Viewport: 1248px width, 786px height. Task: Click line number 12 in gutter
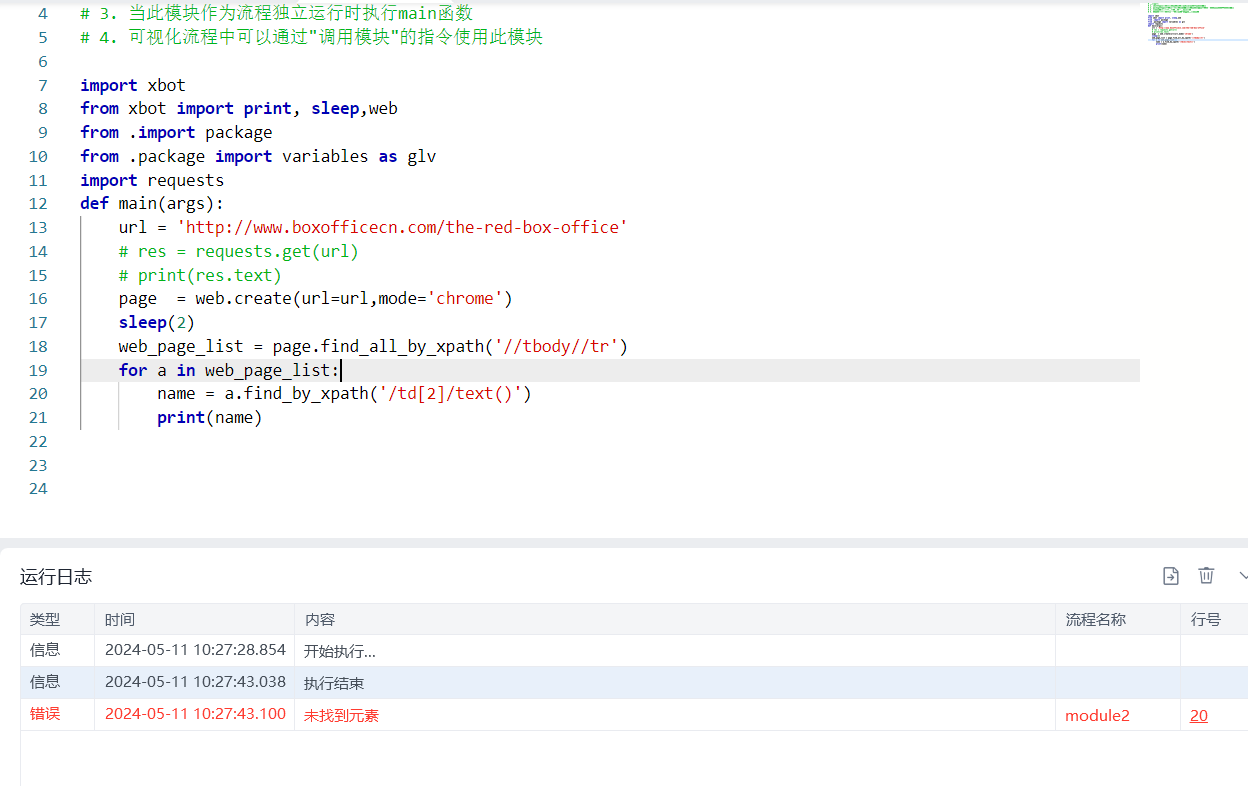click(x=38, y=204)
